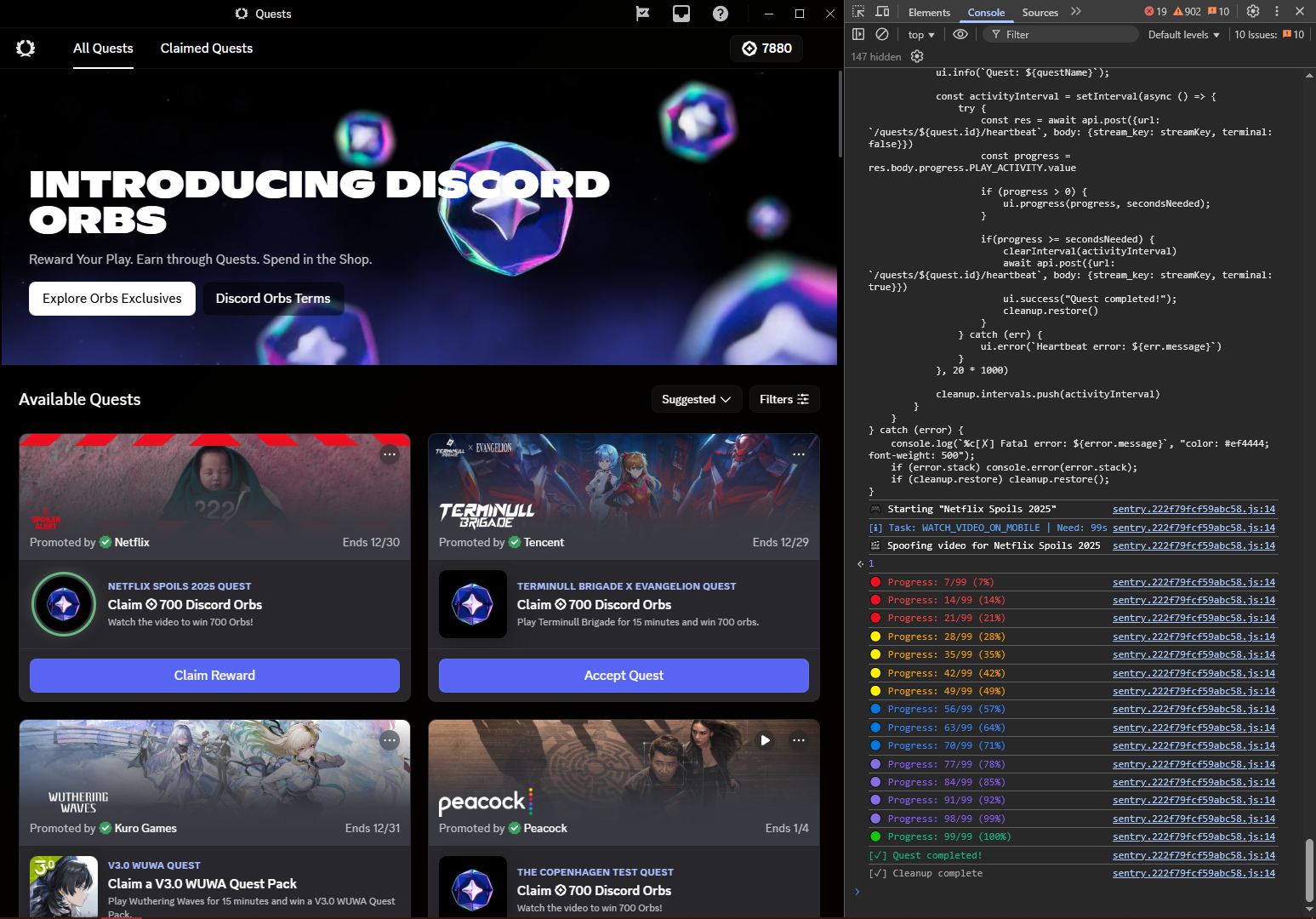The height and width of the screenshot is (919, 1316).
Task: Open DevTools customize kebab menu
Action: point(1276,11)
